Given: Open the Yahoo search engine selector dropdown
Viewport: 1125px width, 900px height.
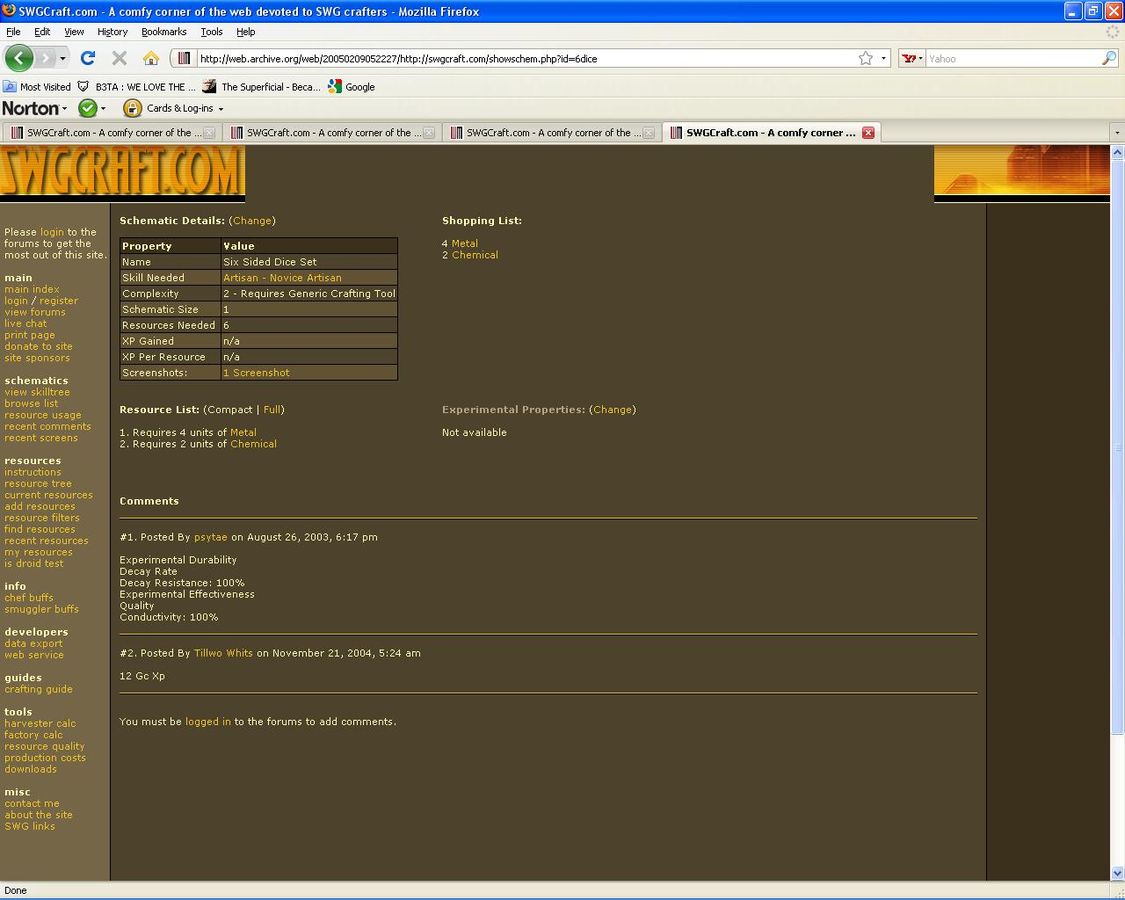Looking at the screenshot, I should tap(911, 58).
